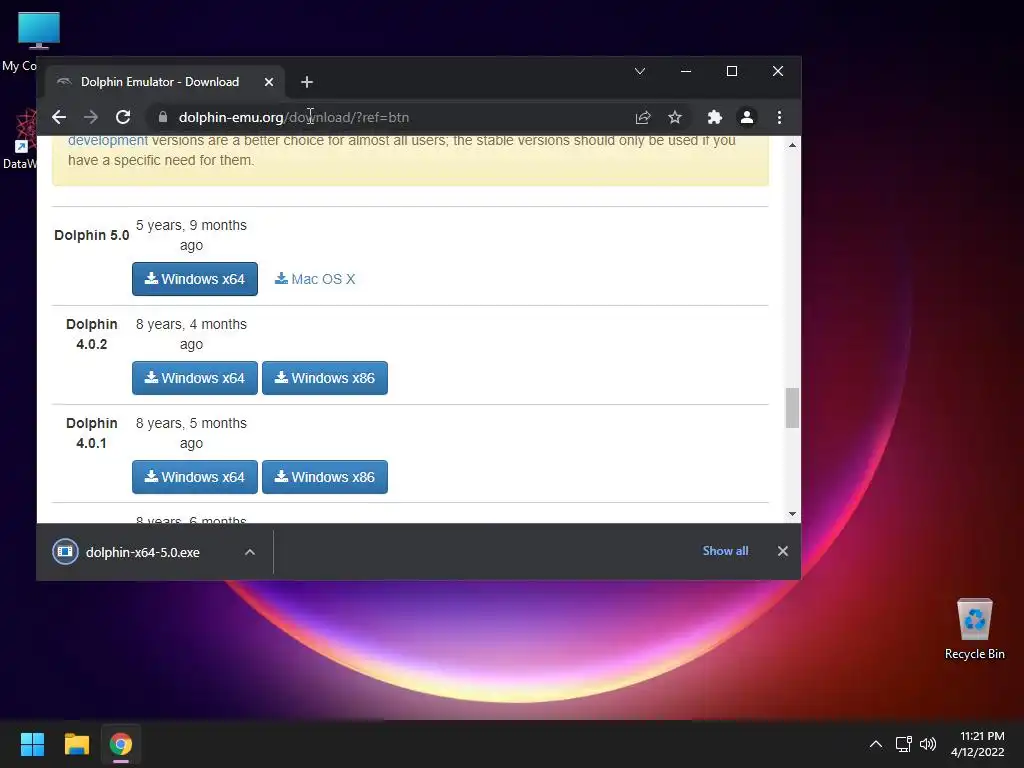
Task: Open the Windows Start menu
Action: pyautogui.click(x=32, y=744)
